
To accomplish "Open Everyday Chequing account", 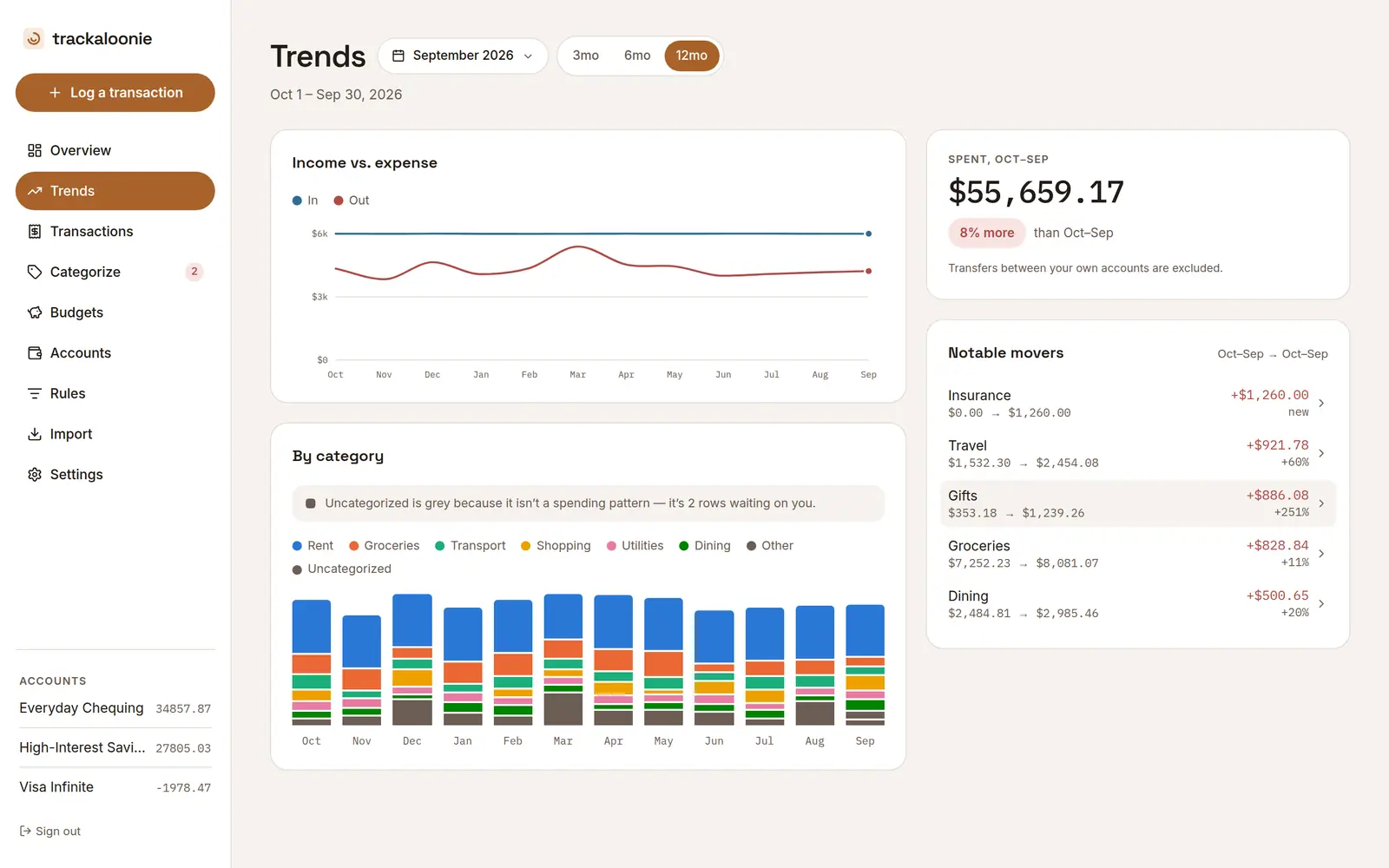I will (x=115, y=708).
